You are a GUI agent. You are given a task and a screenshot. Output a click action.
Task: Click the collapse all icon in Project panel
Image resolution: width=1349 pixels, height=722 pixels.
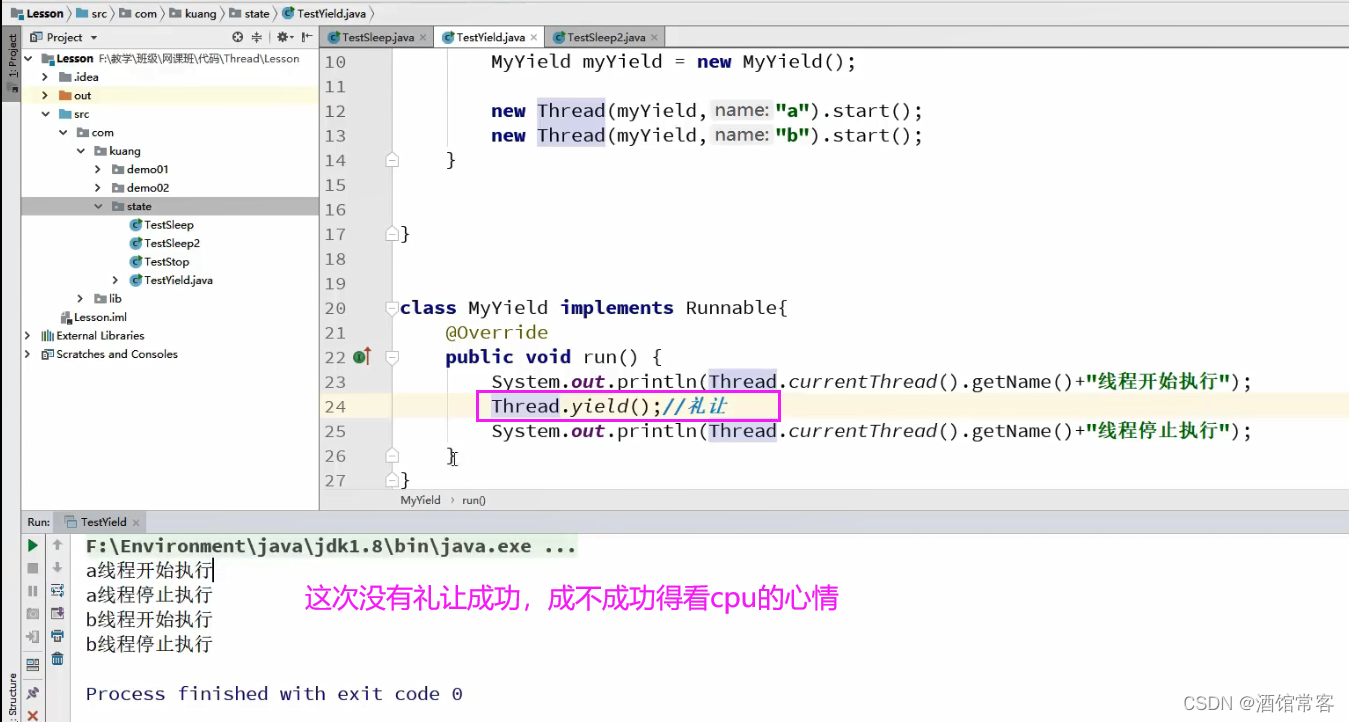pyautogui.click(x=257, y=37)
